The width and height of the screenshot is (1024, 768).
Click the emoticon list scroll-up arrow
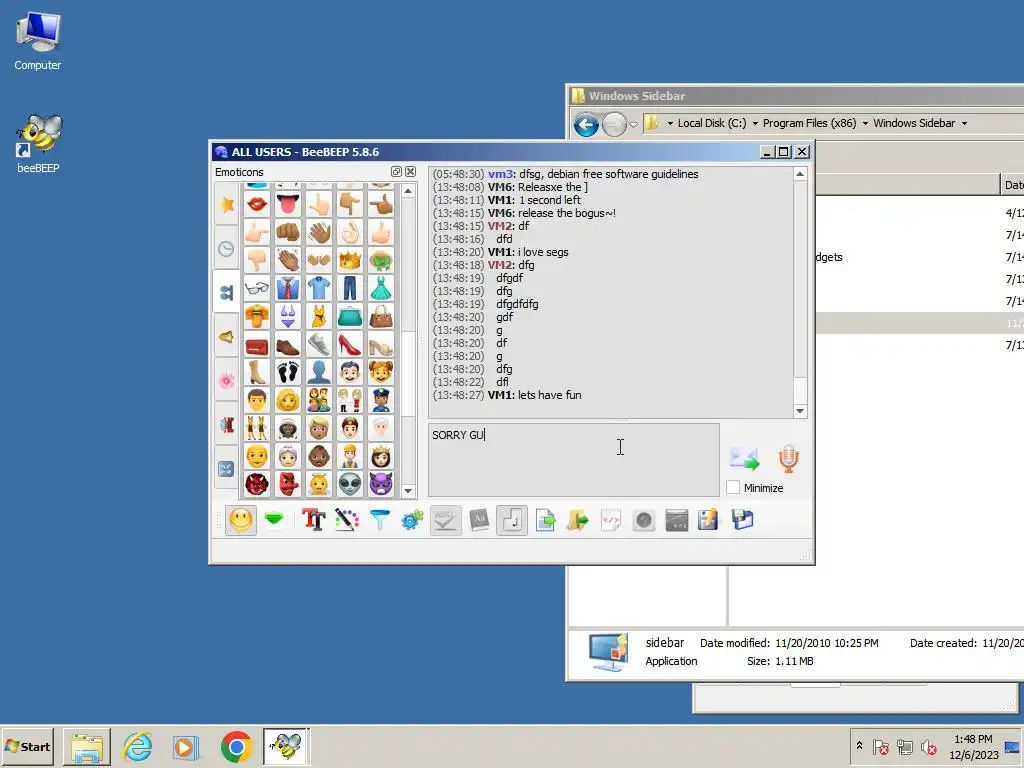(408, 191)
